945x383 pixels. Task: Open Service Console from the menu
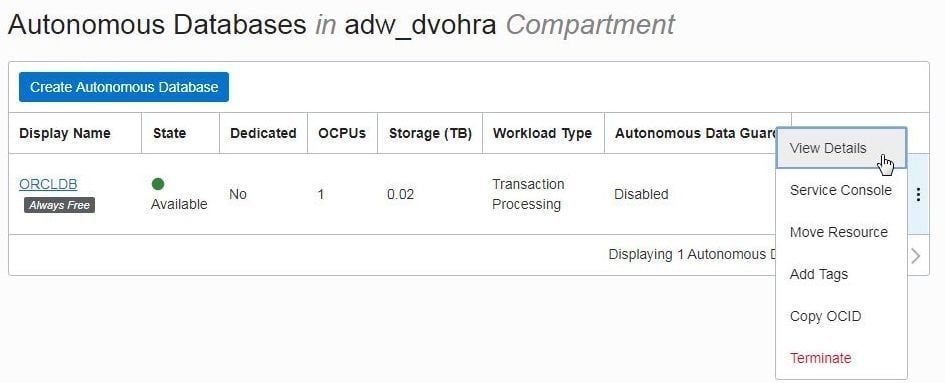click(x=841, y=190)
